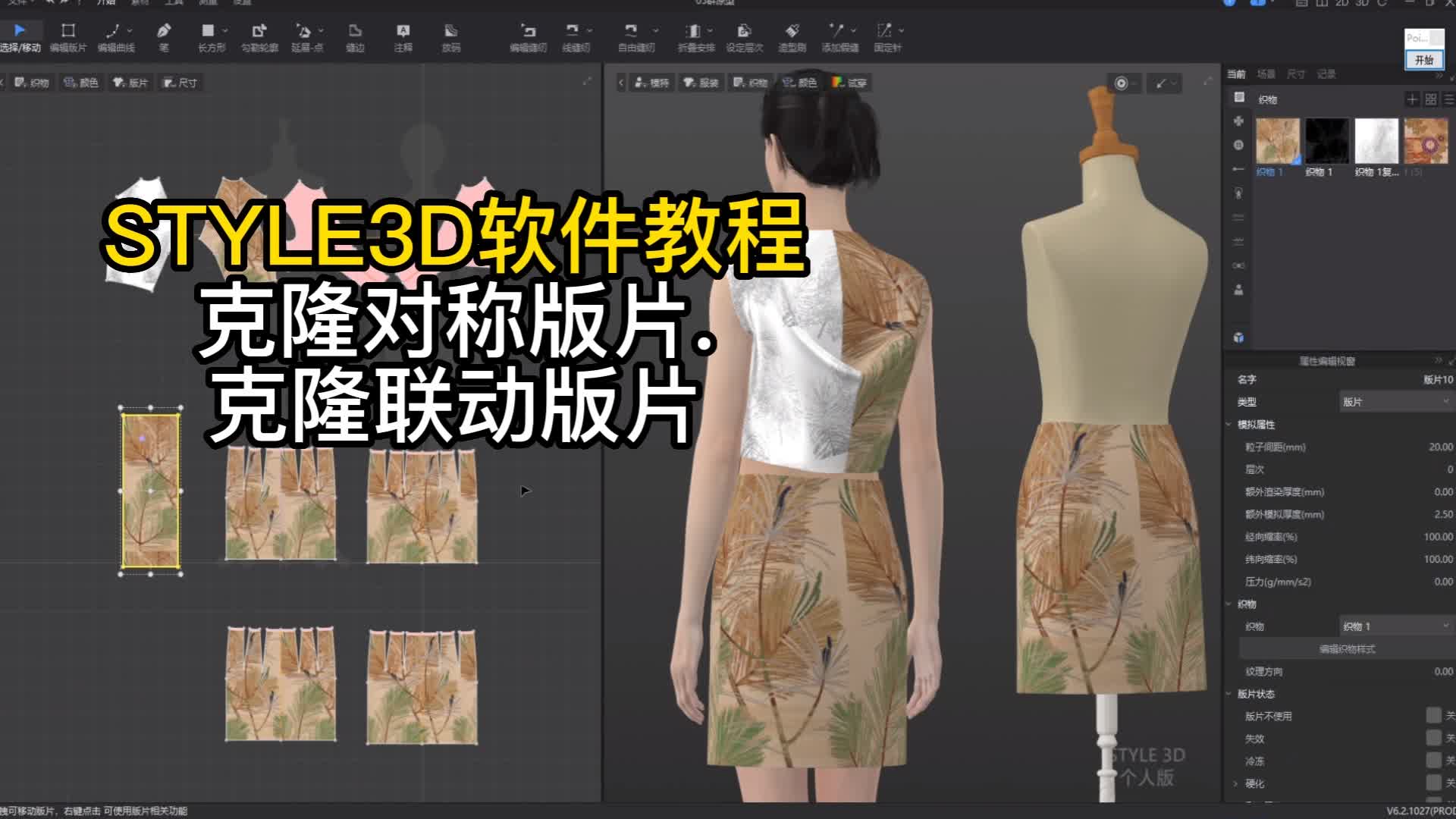Select the black 织物 1 fabric swatch

coord(1327,141)
